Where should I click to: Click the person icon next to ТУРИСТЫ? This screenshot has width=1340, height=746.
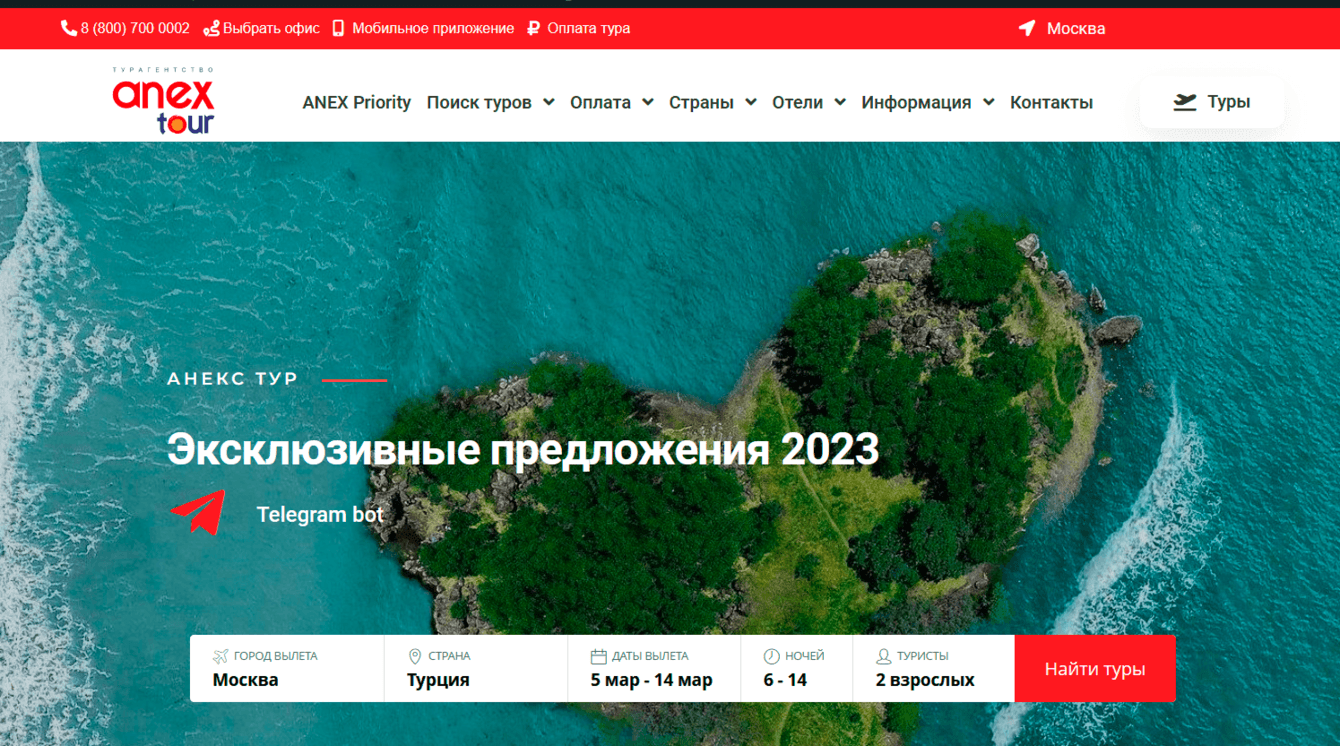pyautogui.click(x=882, y=656)
